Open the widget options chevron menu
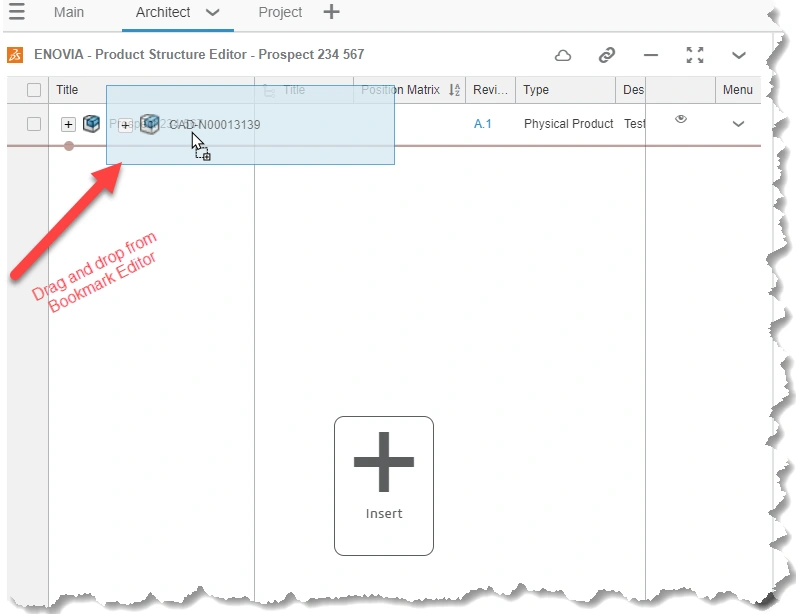This screenshot has width=796, height=614. point(739,55)
